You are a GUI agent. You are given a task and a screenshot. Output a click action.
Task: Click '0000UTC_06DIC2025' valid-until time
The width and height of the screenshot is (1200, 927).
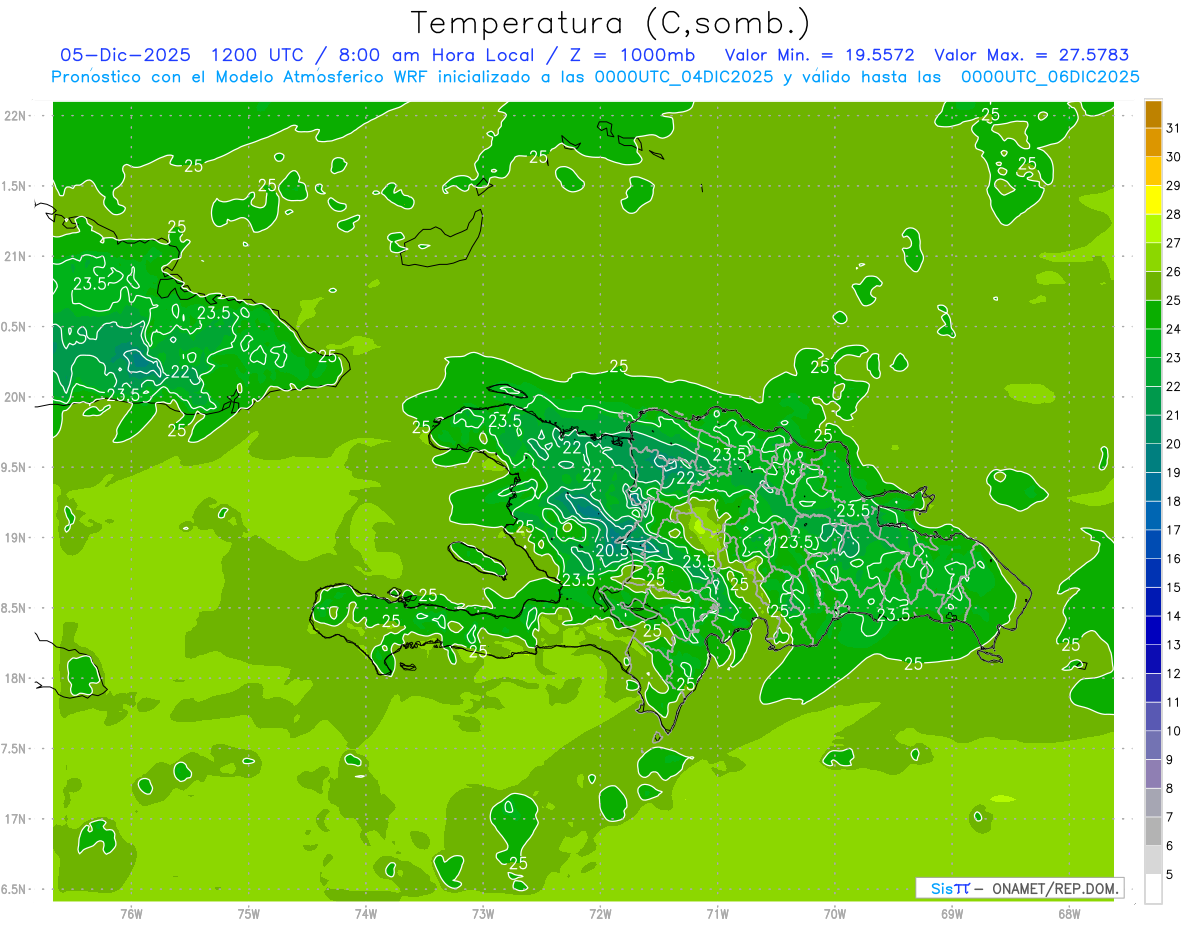[x=1050, y=77]
